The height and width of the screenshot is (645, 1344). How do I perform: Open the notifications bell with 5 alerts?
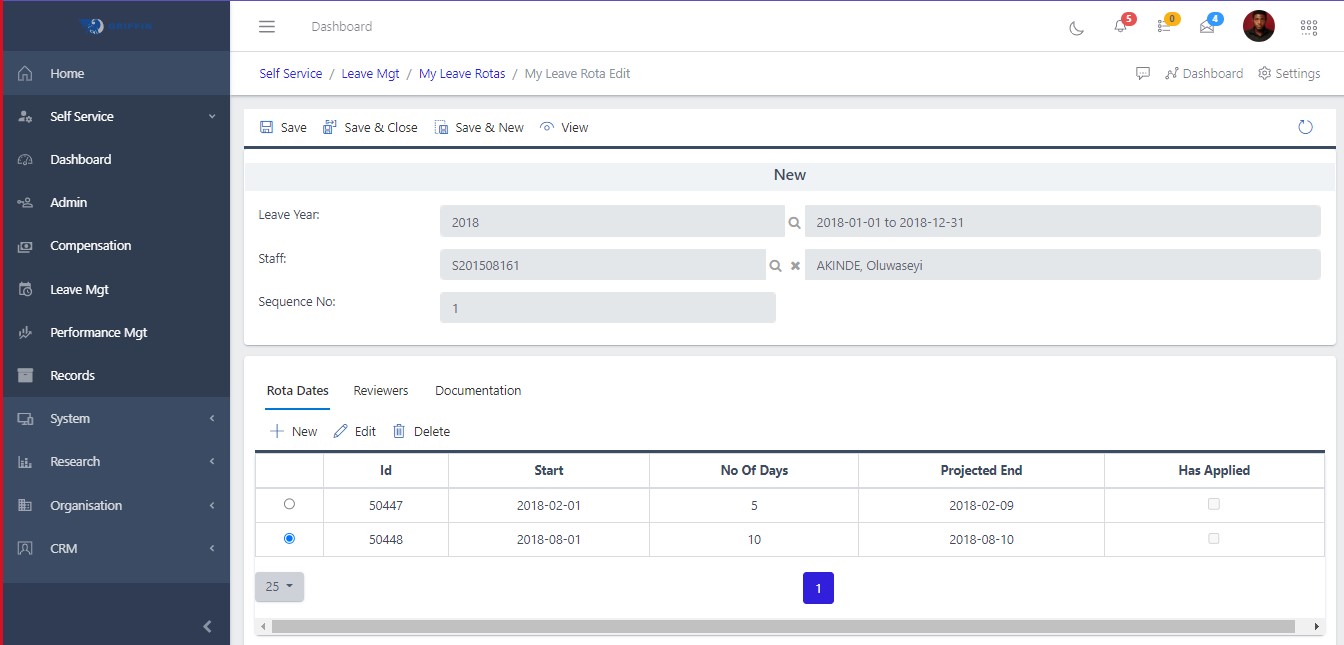[1119, 29]
